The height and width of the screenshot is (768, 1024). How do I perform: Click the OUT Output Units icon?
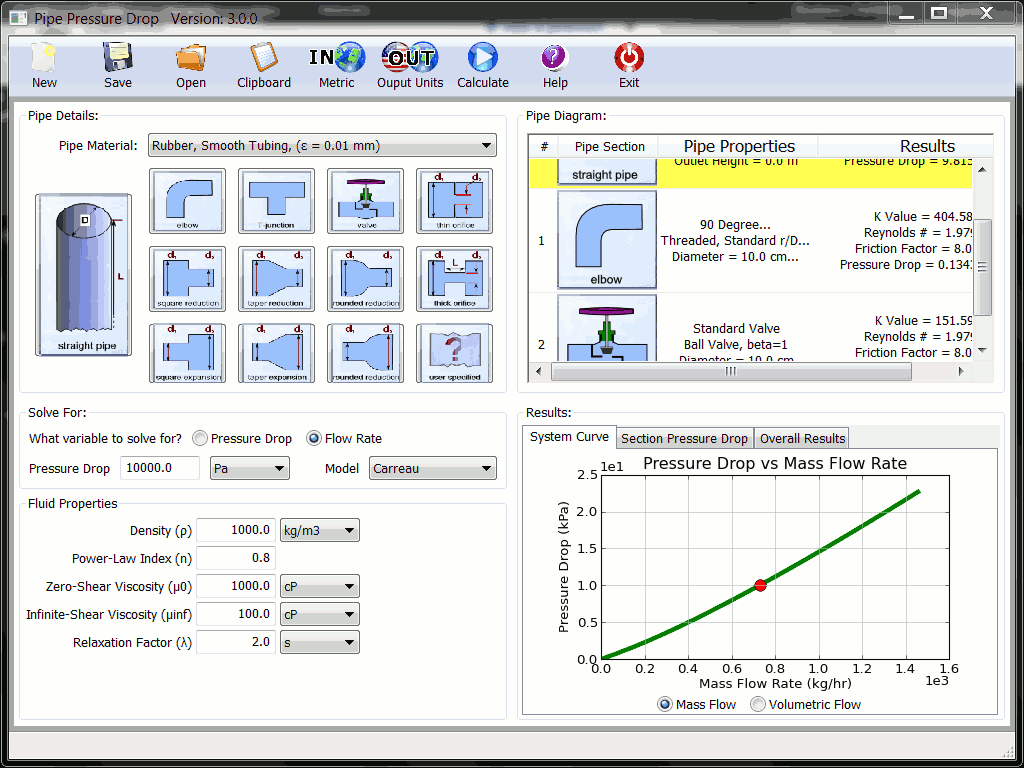click(x=410, y=58)
